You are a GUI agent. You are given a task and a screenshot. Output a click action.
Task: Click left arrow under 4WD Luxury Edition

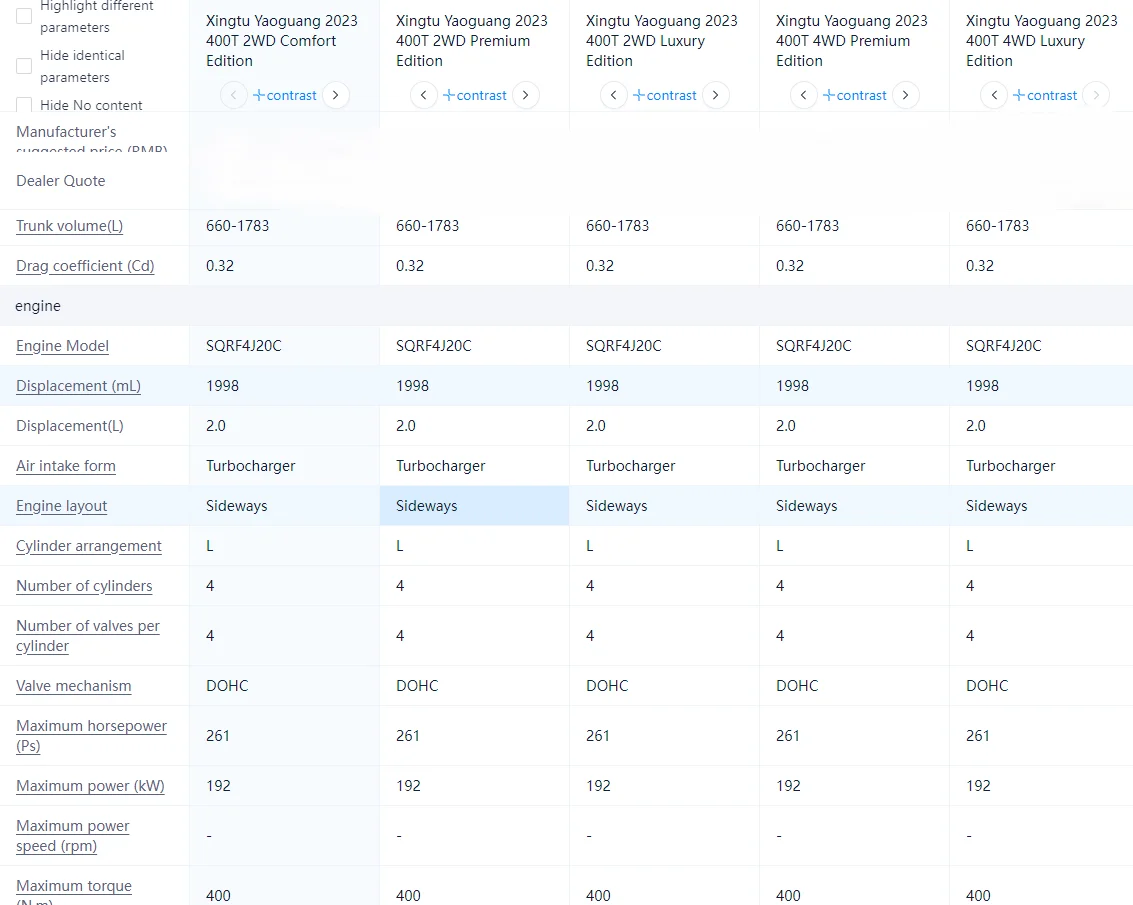994,95
